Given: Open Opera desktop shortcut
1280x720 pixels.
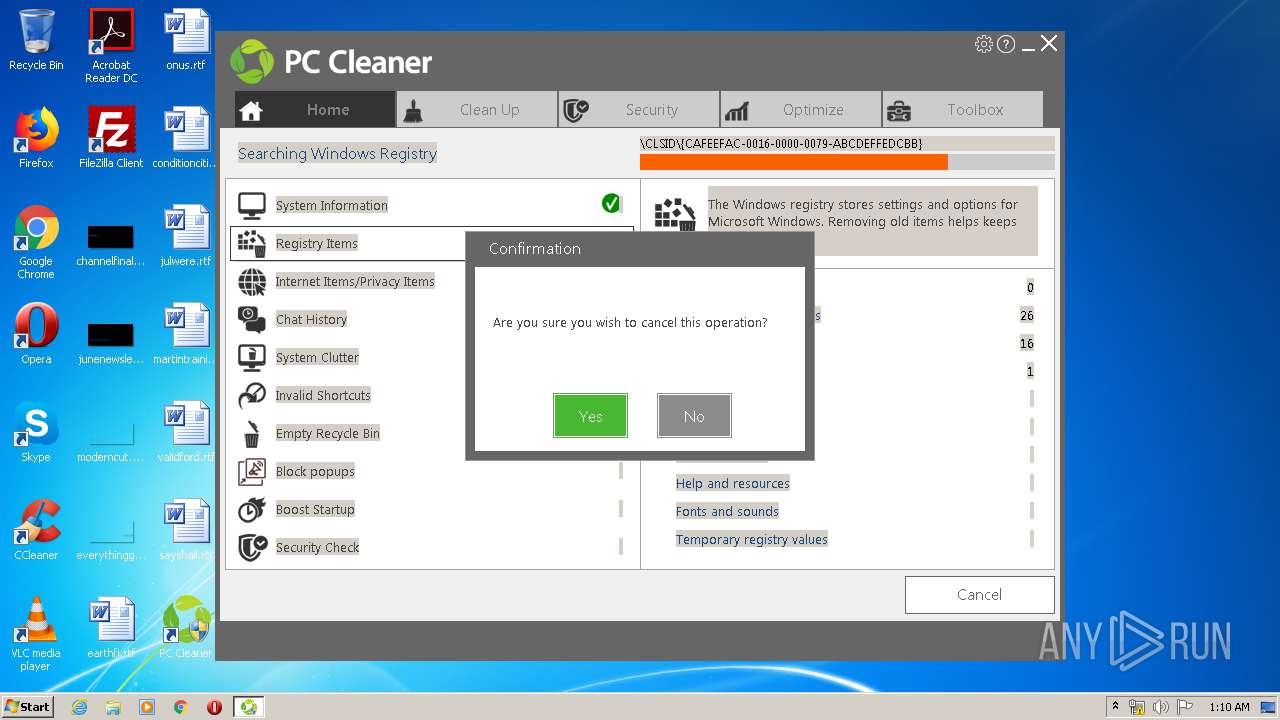Looking at the screenshot, I should [36, 334].
